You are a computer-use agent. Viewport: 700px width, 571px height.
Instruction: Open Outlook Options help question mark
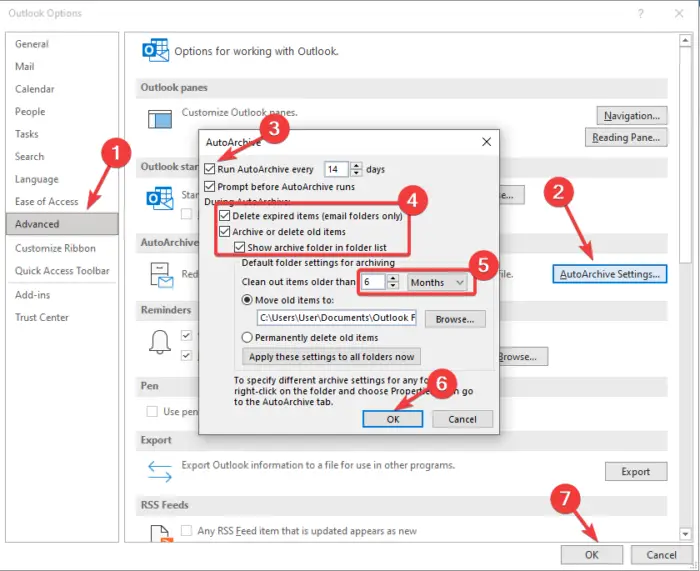coord(641,13)
